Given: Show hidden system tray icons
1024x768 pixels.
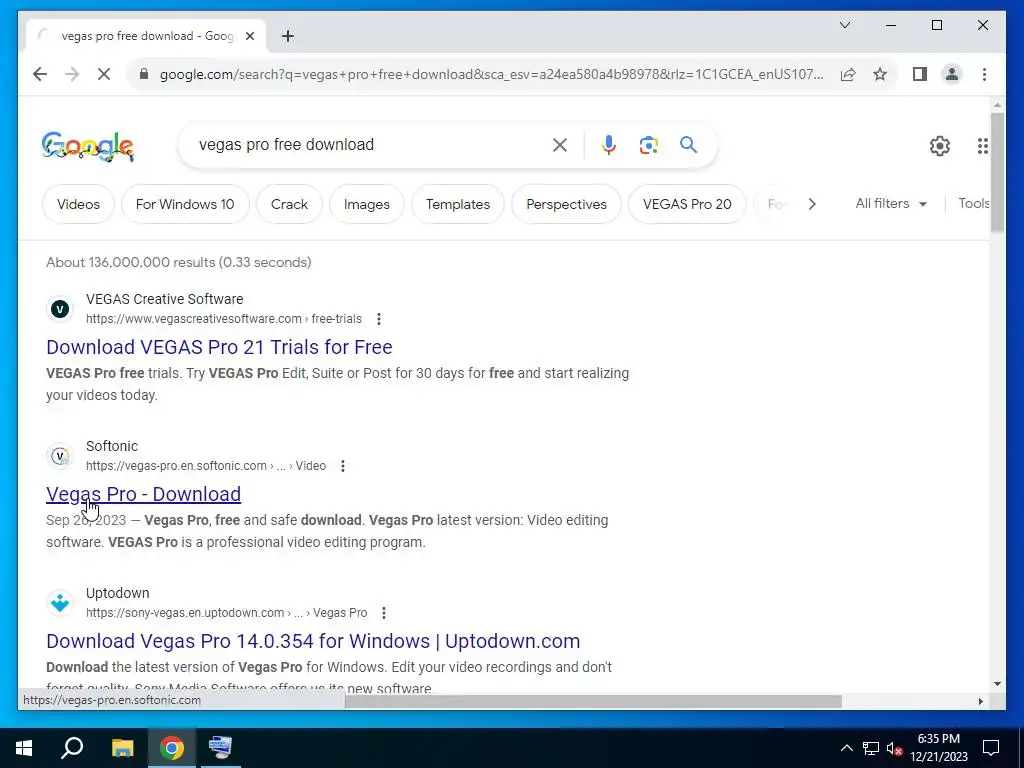Looking at the screenshot, I should point(846,748).
